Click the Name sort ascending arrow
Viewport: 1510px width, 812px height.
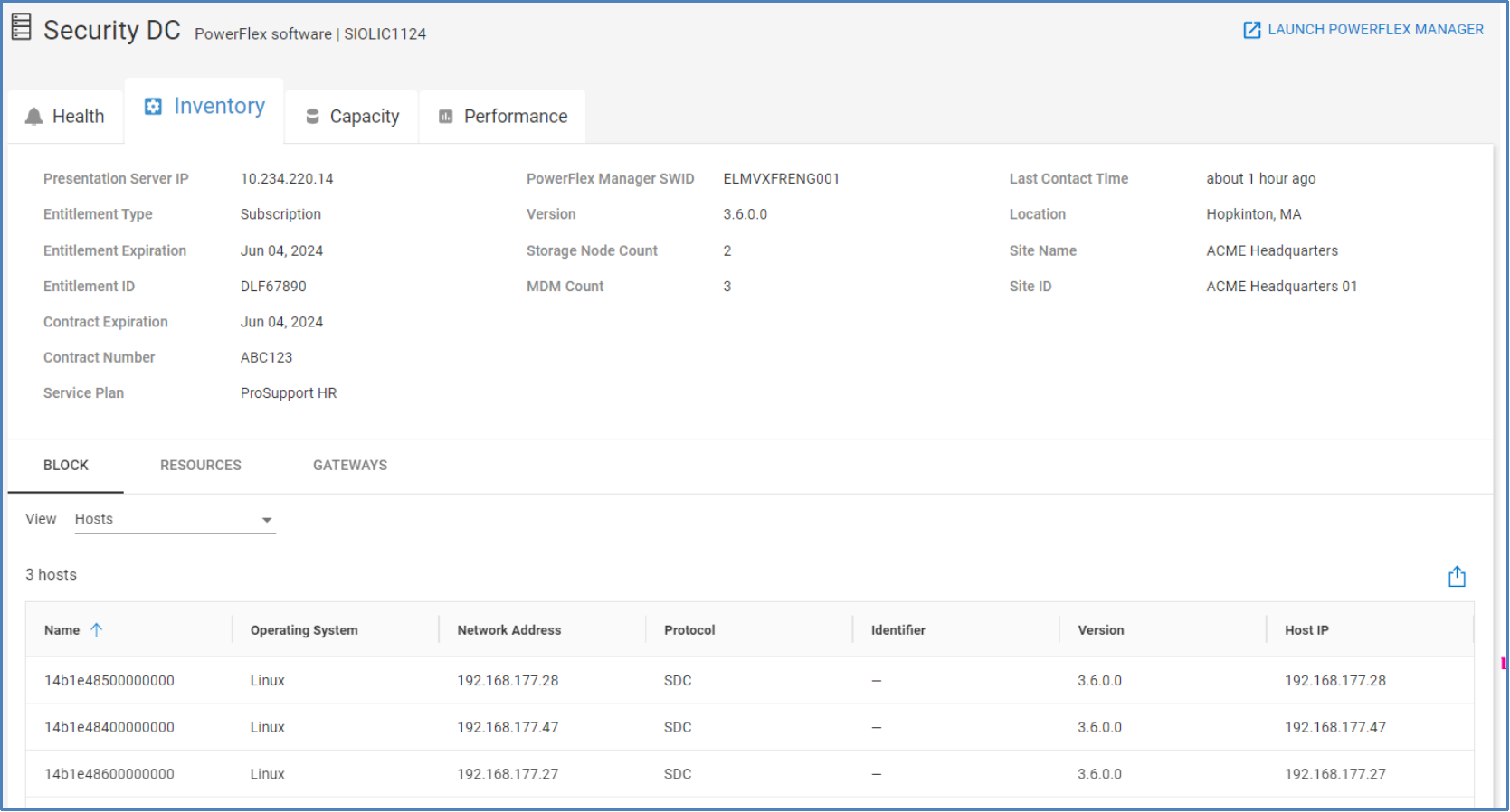click(x=97, y=630)
